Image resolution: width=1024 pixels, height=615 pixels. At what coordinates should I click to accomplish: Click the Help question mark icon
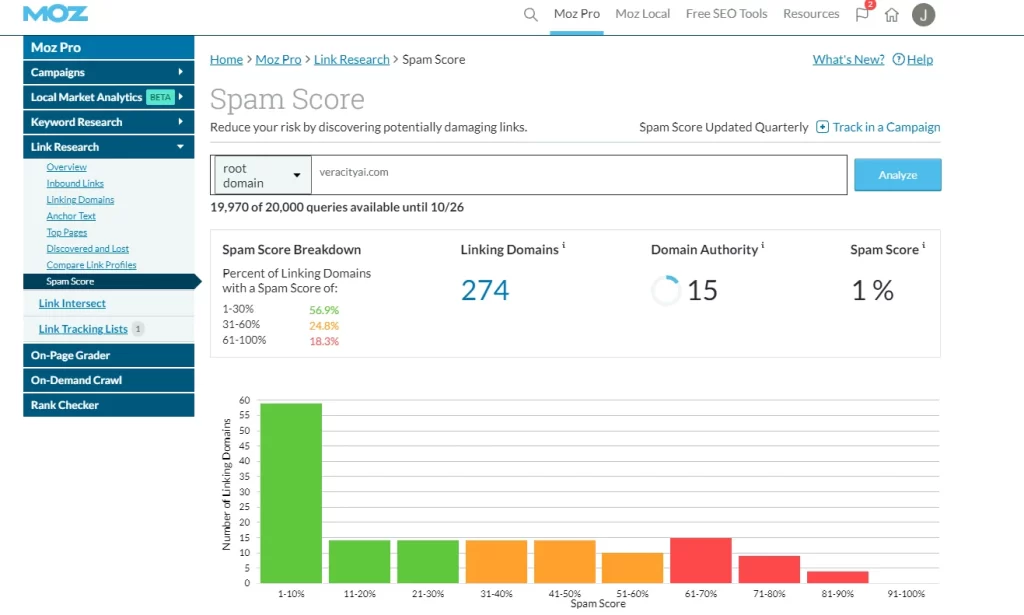(899, 59)
